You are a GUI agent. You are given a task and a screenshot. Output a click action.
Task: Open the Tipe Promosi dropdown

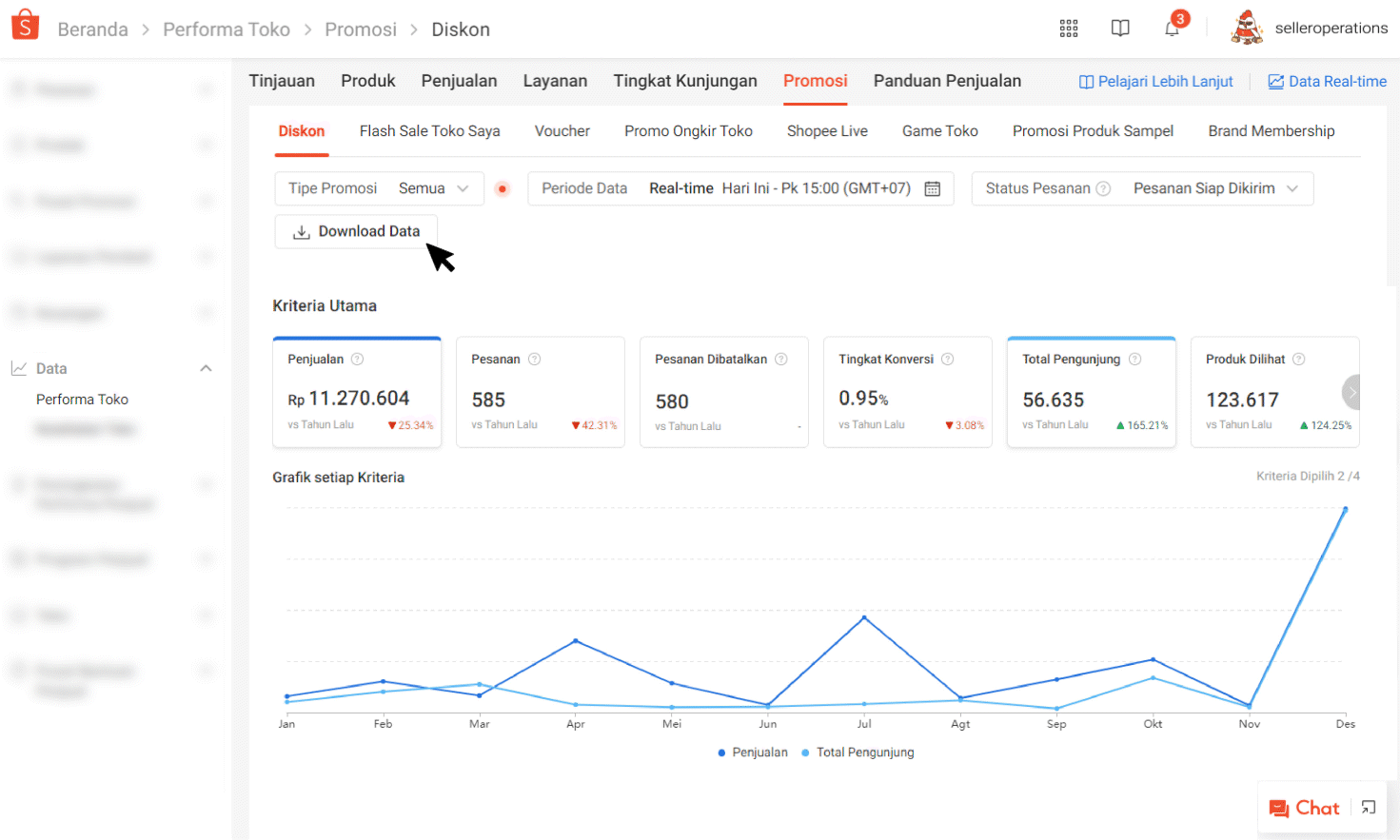tap(380, 188)
